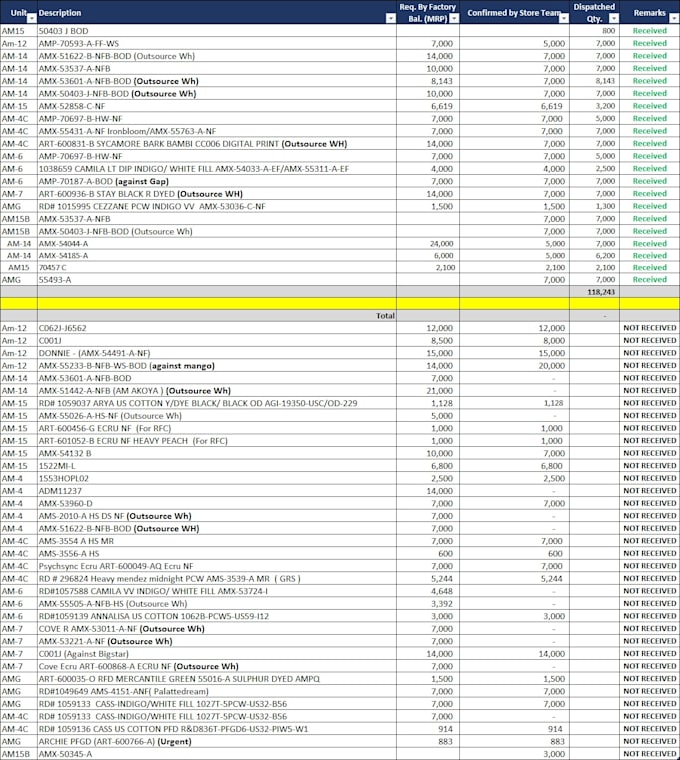Viewport: 680px width, 760px height.
Task: Select cell 'ART-600035-O RFD MERCANTILE GREEN'
Action: (217, 679)
